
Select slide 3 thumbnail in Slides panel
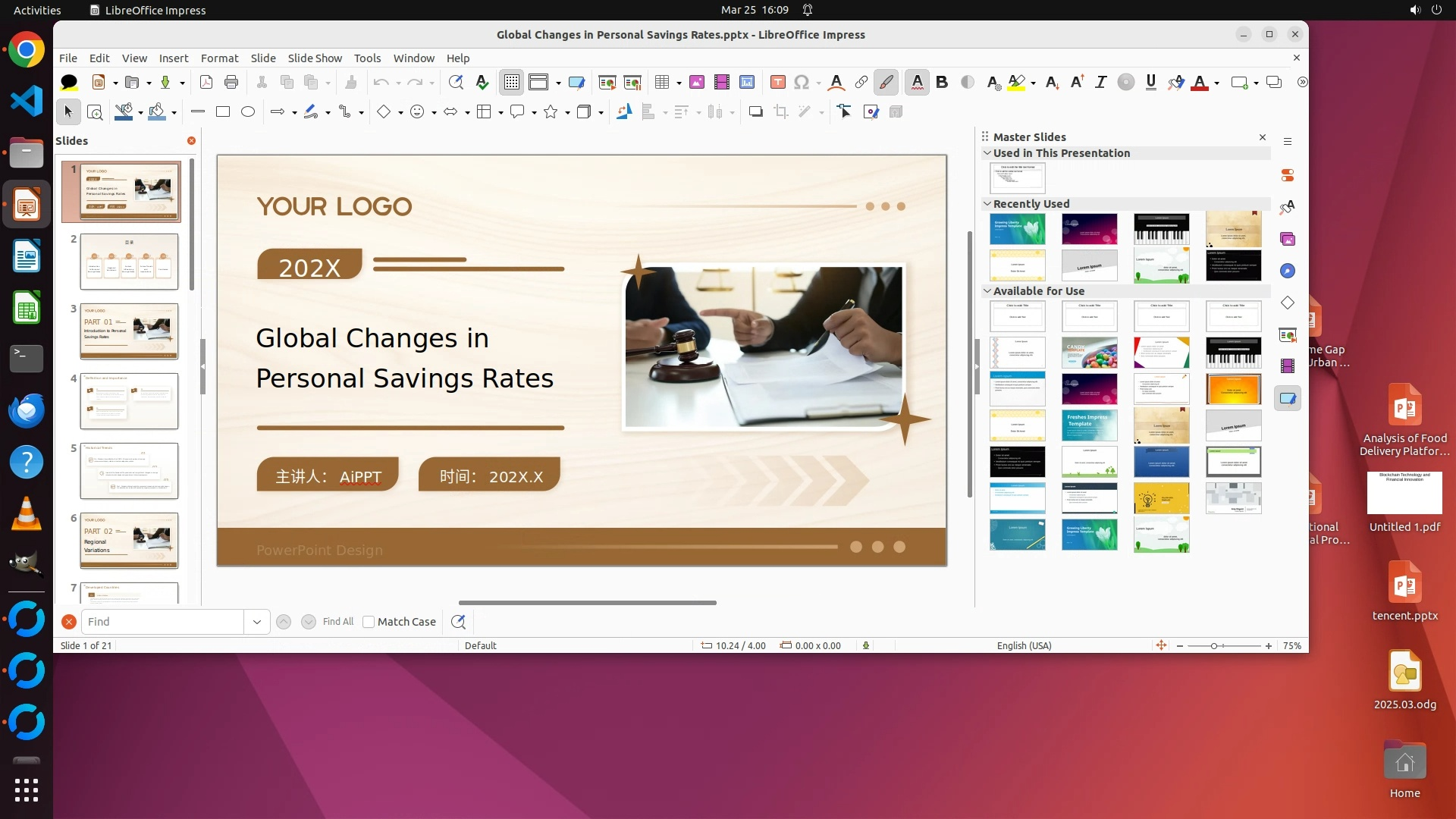point(129,331)
